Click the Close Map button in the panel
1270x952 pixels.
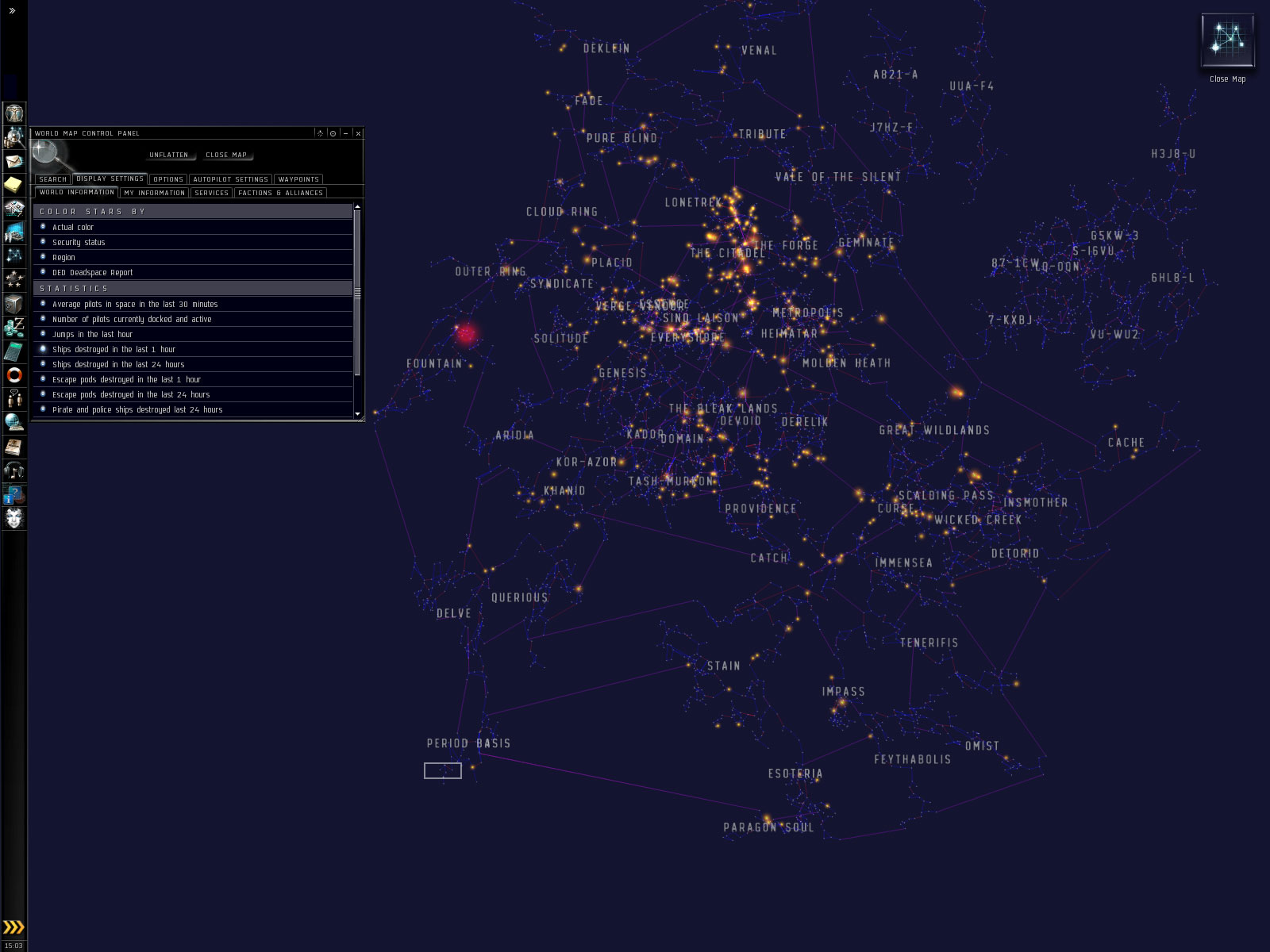click(x=226, y=155)
